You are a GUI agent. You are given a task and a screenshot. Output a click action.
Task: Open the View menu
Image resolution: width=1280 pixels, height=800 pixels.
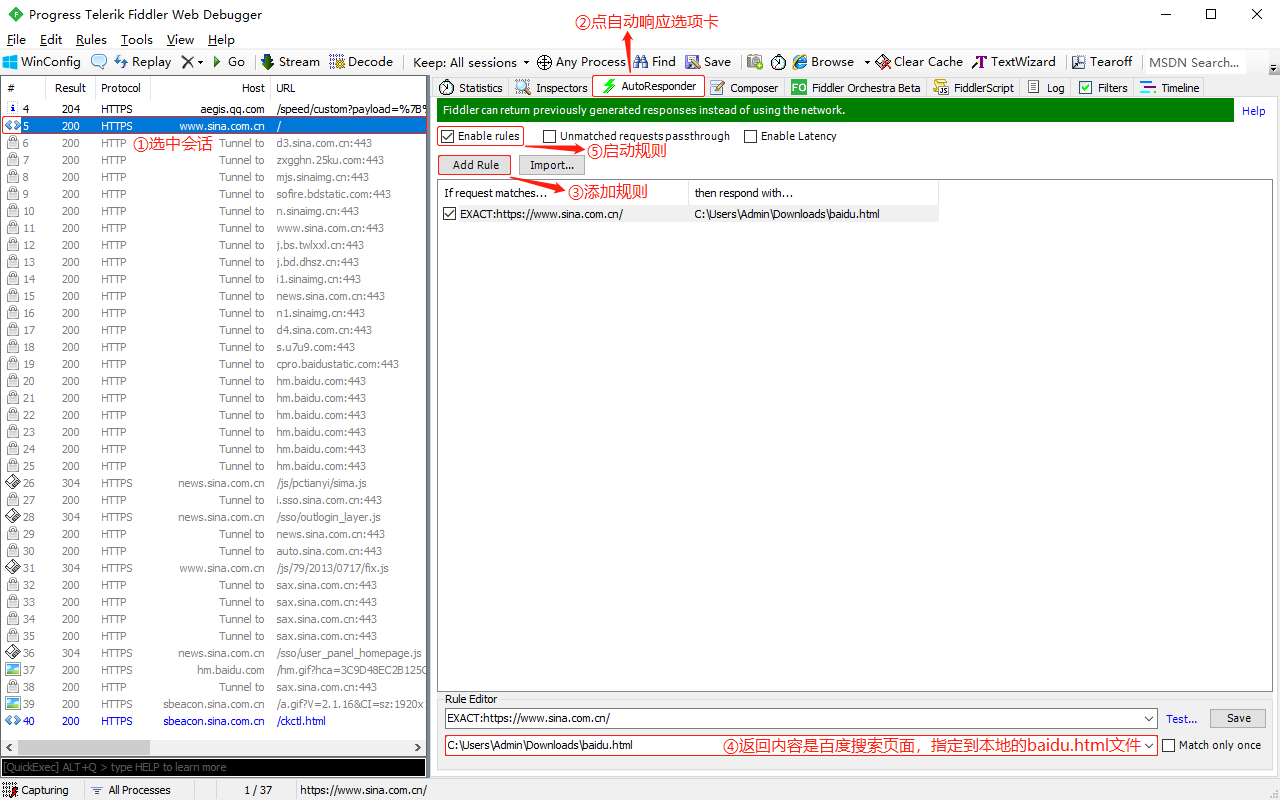point(180,40)
